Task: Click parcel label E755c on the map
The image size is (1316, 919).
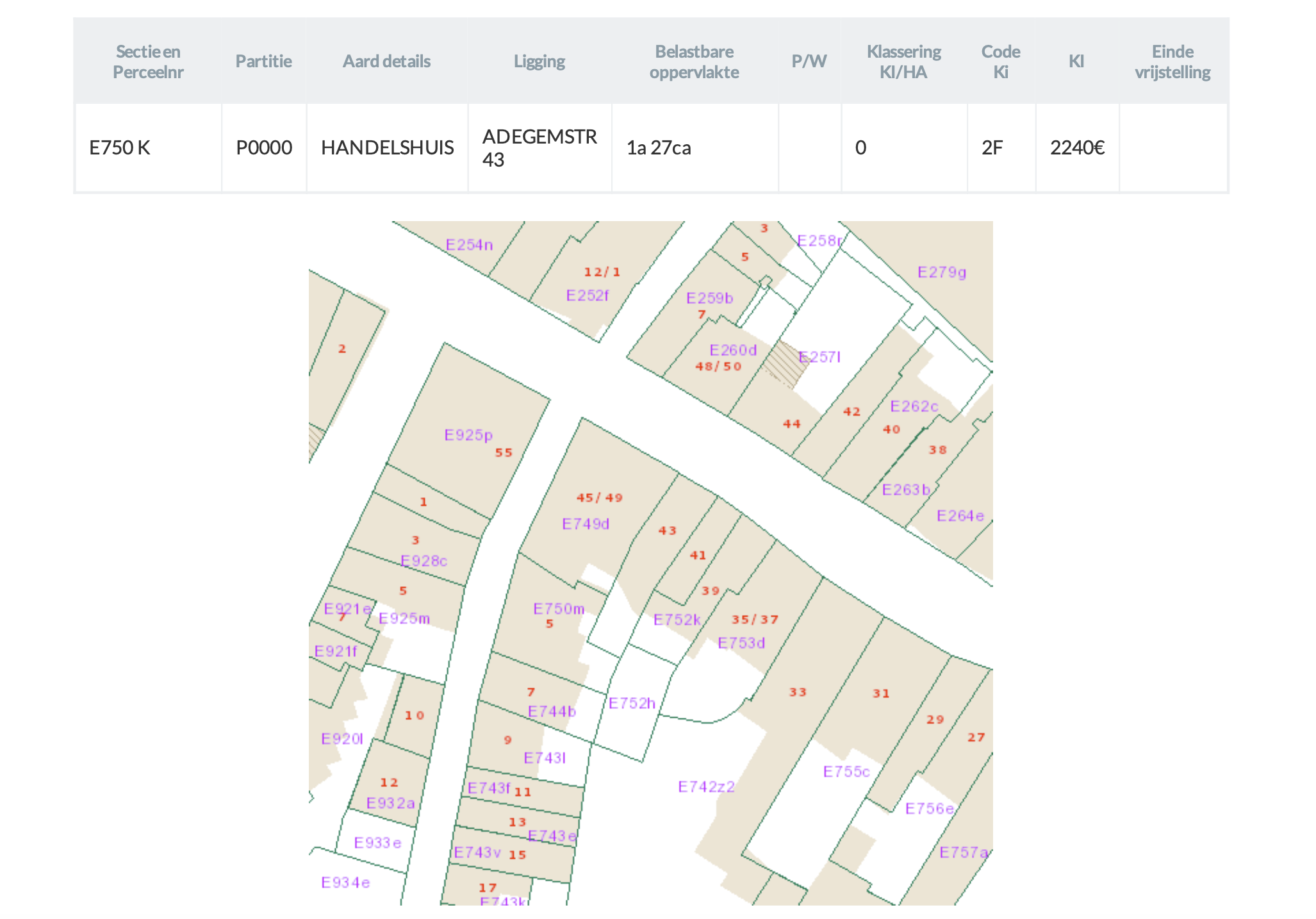Action: [846, 772]
